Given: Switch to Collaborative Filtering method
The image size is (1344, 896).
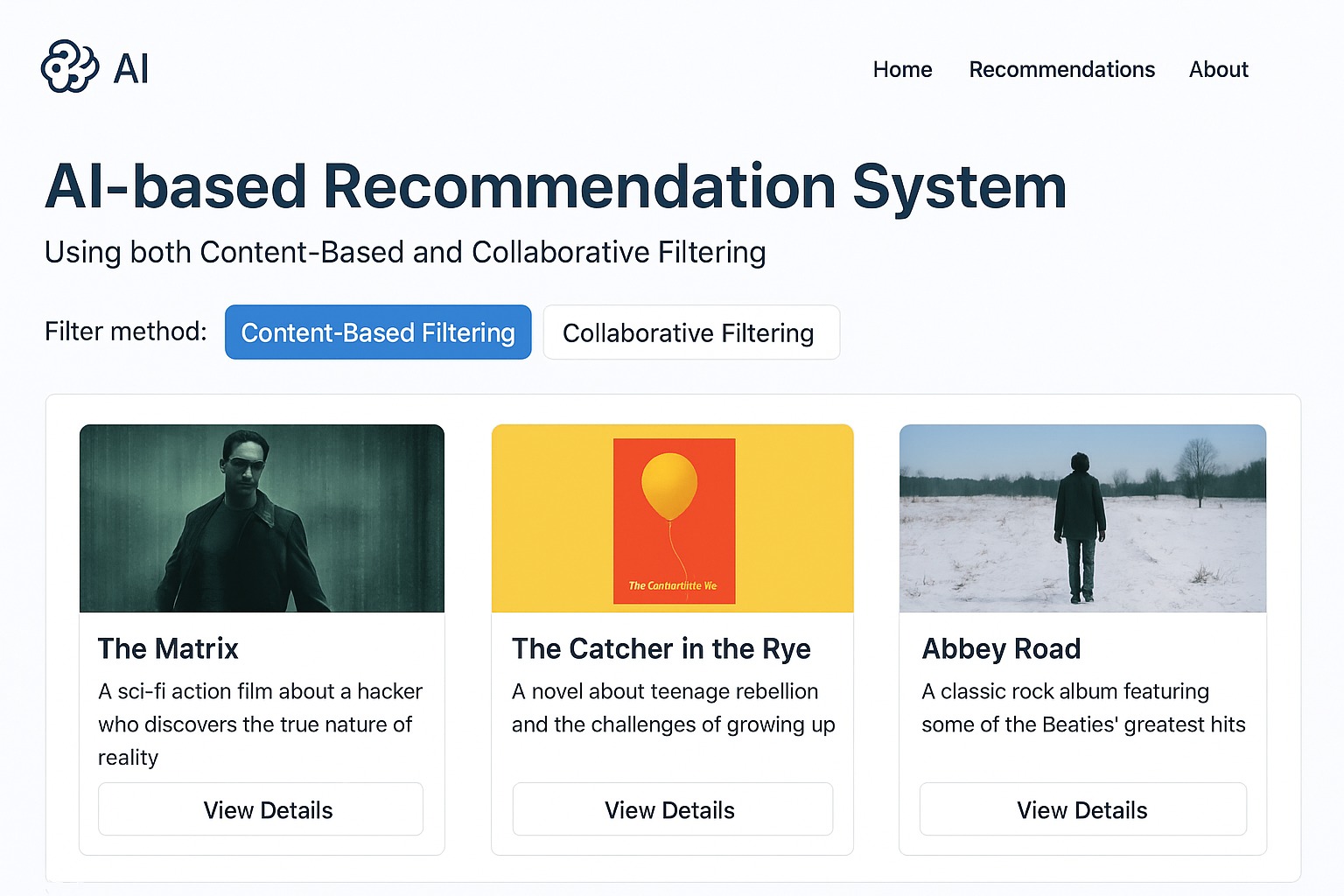Looking at the screenshot, I should coord(691,332).
